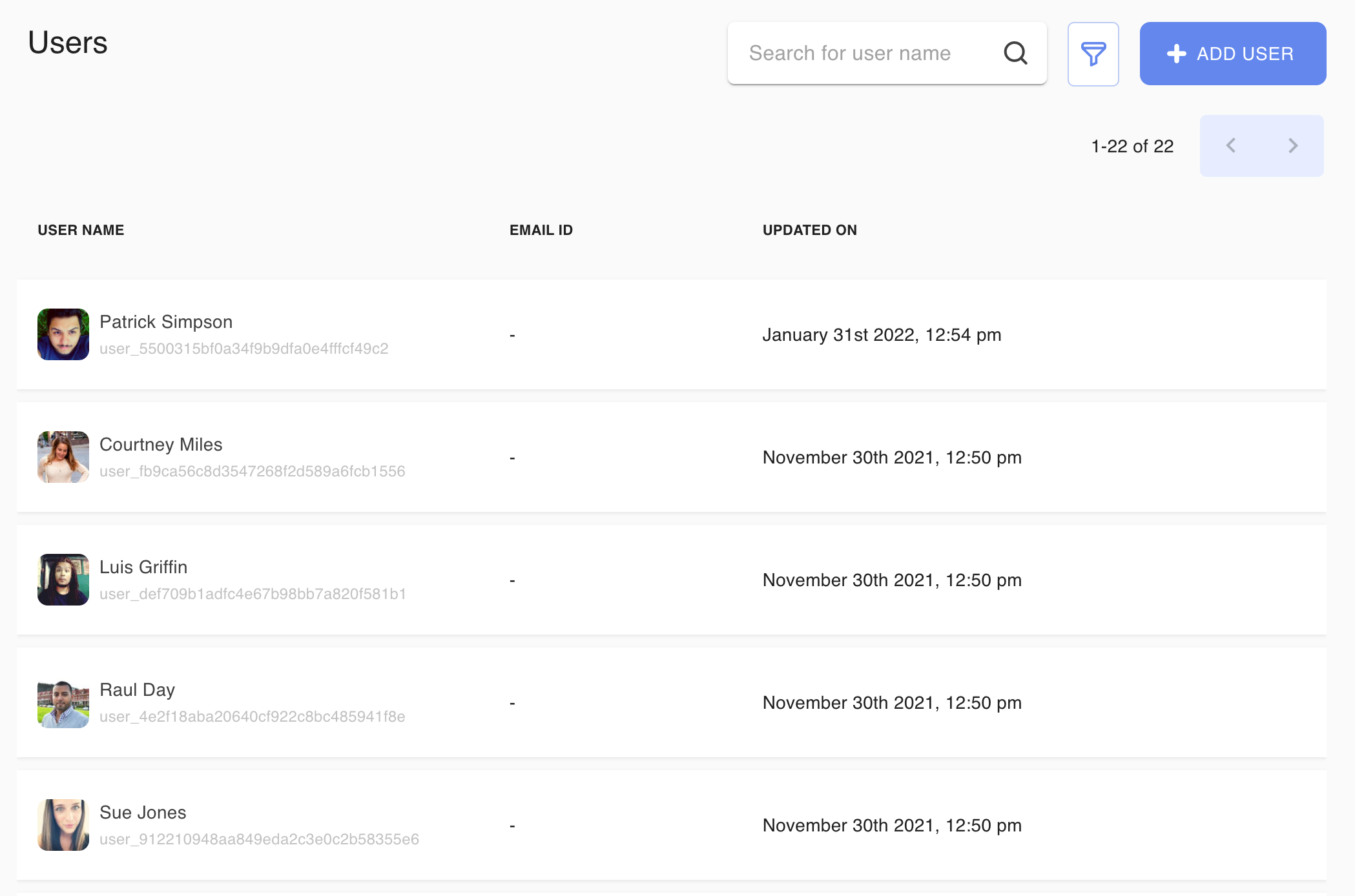This screenshot has width=1355, height=896.
Task: Click Patrick Simpson's profile thumbnail
Action: click(62, 334)
